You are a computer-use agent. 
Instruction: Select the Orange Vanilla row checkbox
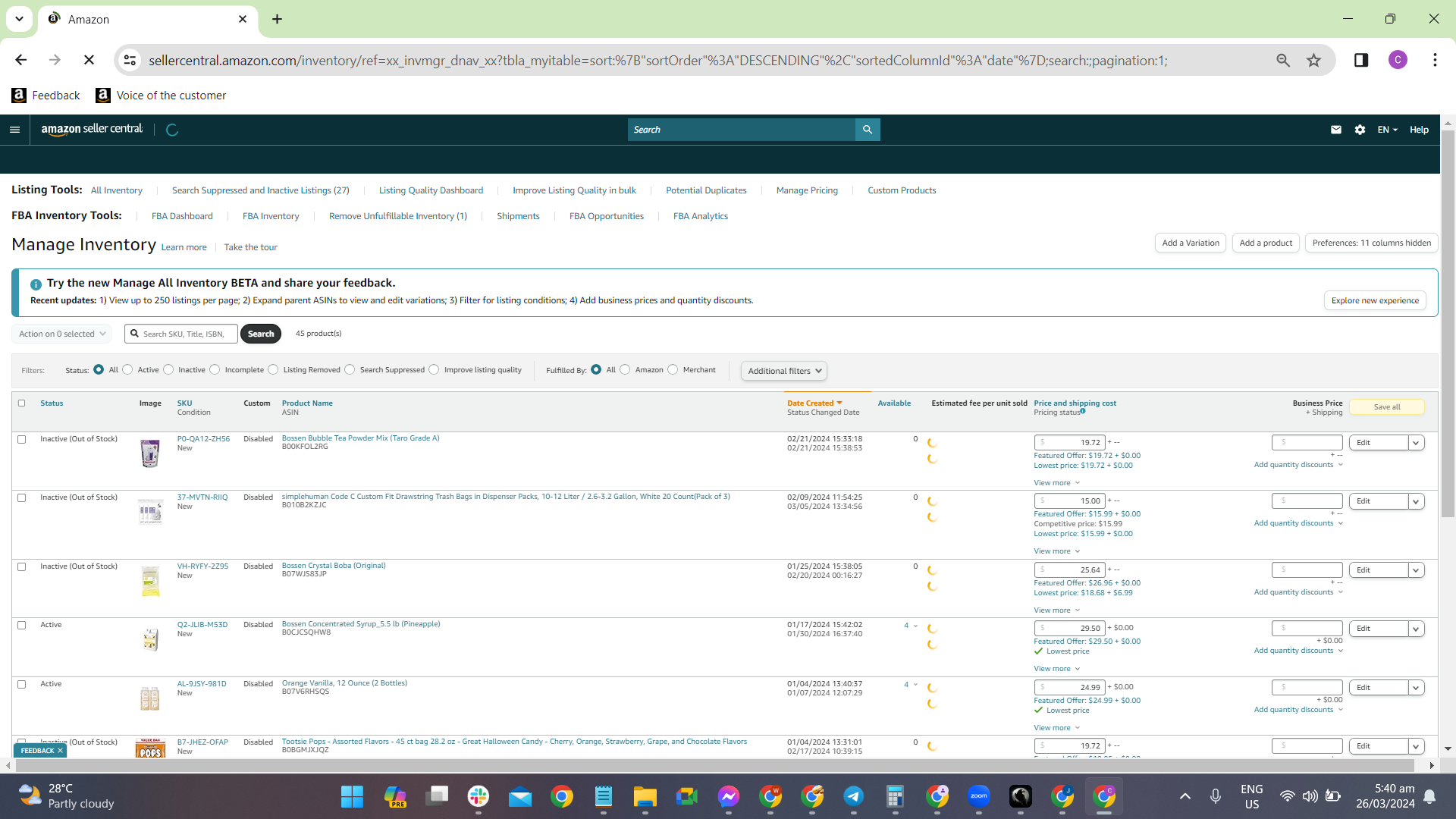click(21, 684)
